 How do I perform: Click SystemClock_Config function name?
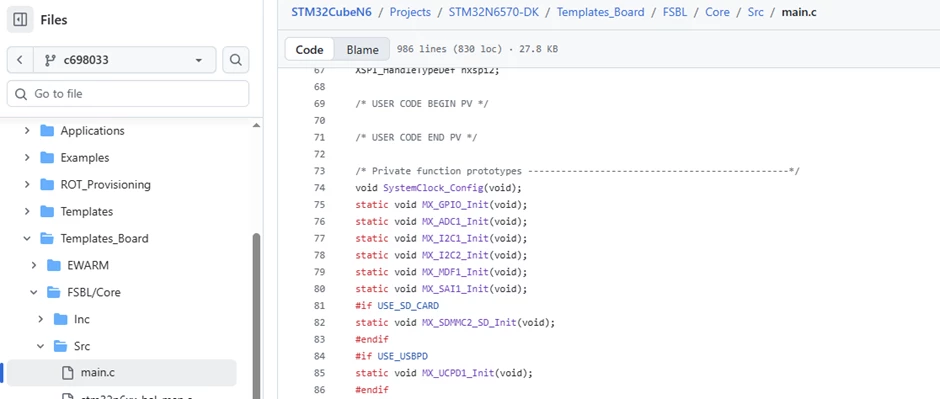point(433,188)
